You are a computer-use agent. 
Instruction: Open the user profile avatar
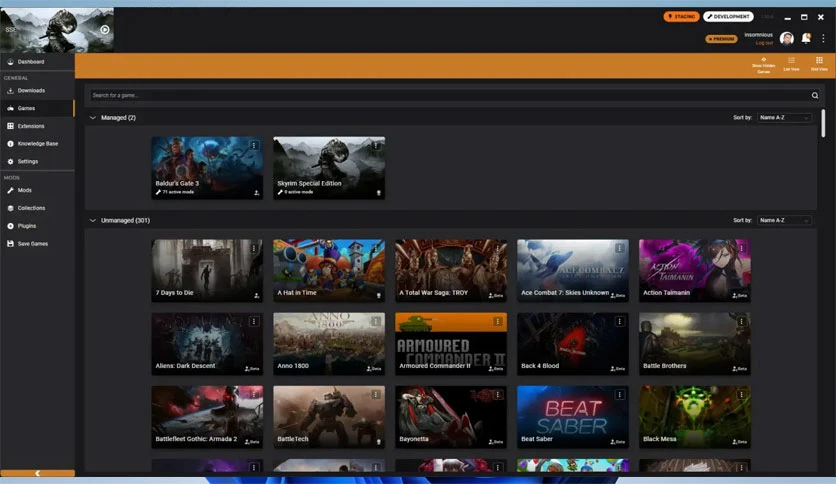[x=786, y=38]
